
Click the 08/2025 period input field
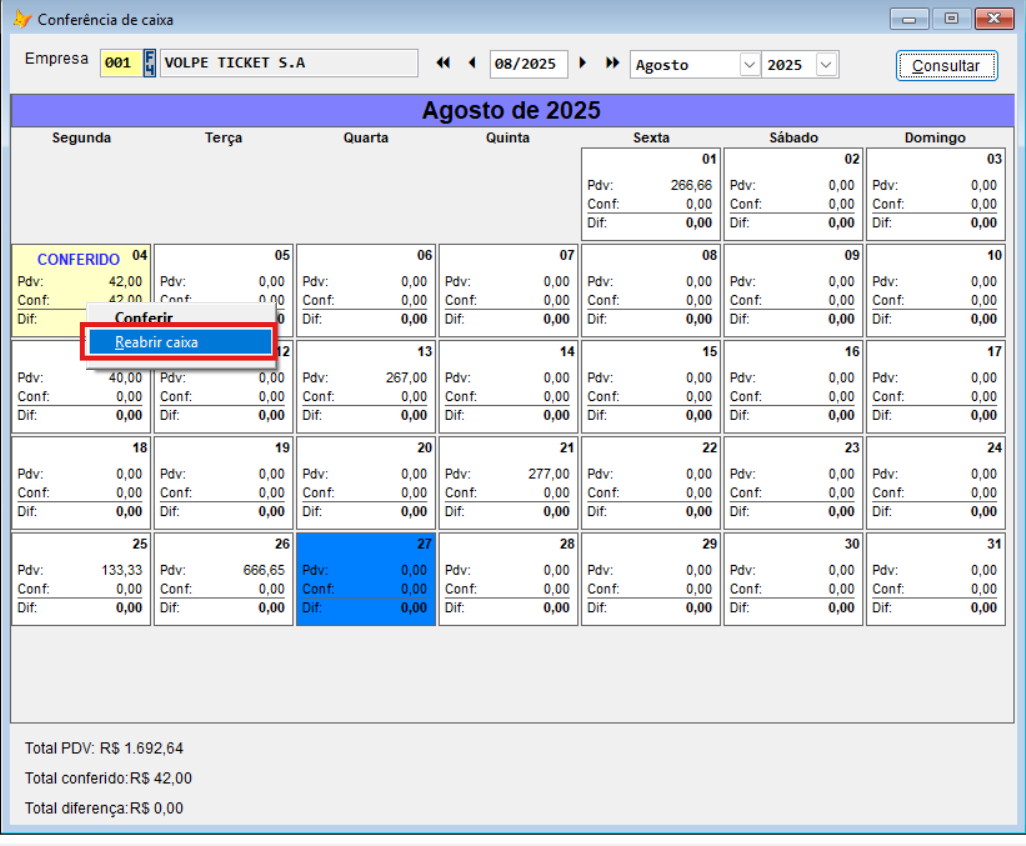528,64
